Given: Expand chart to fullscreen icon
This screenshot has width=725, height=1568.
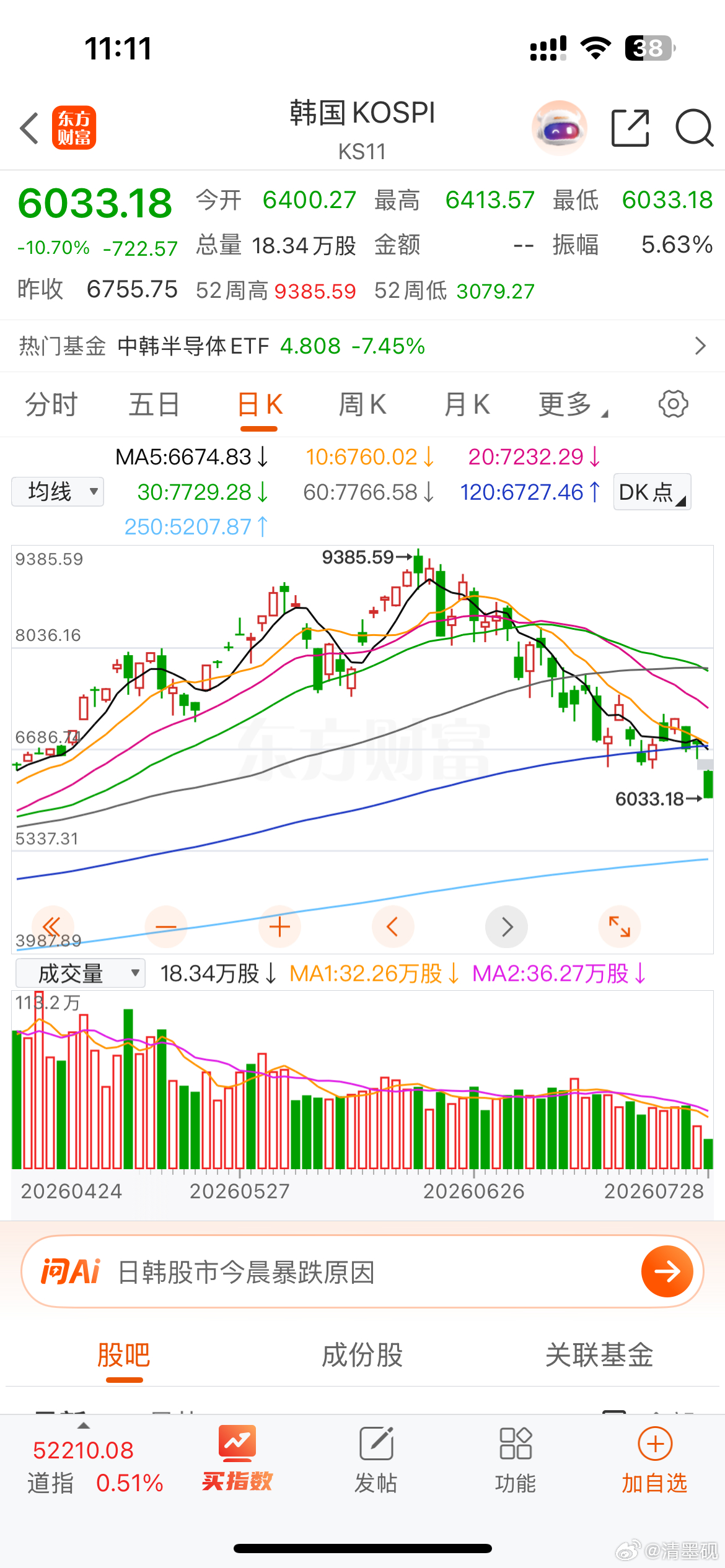Looking at the screenshot, I should (620, 927).
